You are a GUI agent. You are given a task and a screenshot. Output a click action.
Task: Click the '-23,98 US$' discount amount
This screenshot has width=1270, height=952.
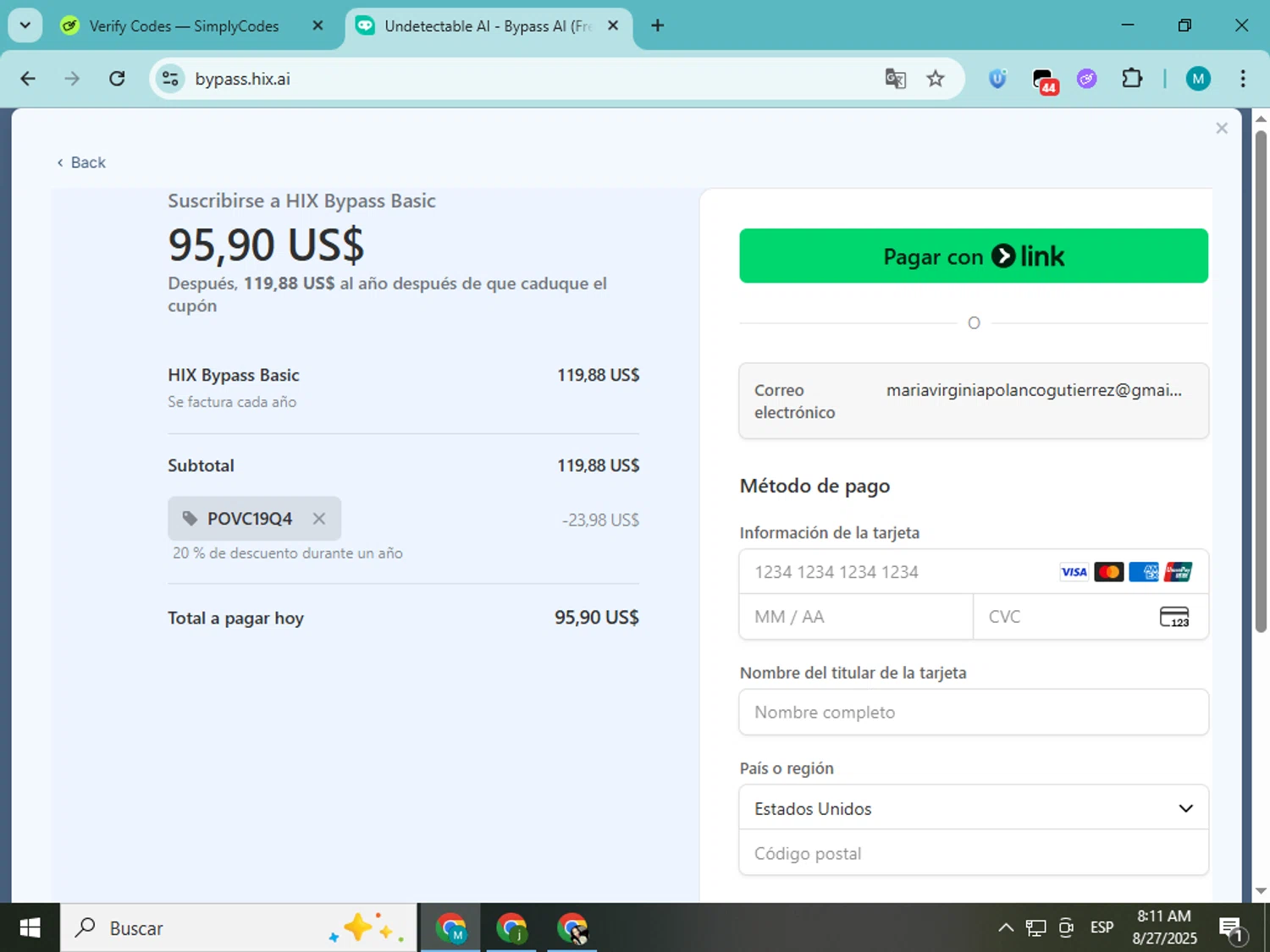[x=600, y=520]
